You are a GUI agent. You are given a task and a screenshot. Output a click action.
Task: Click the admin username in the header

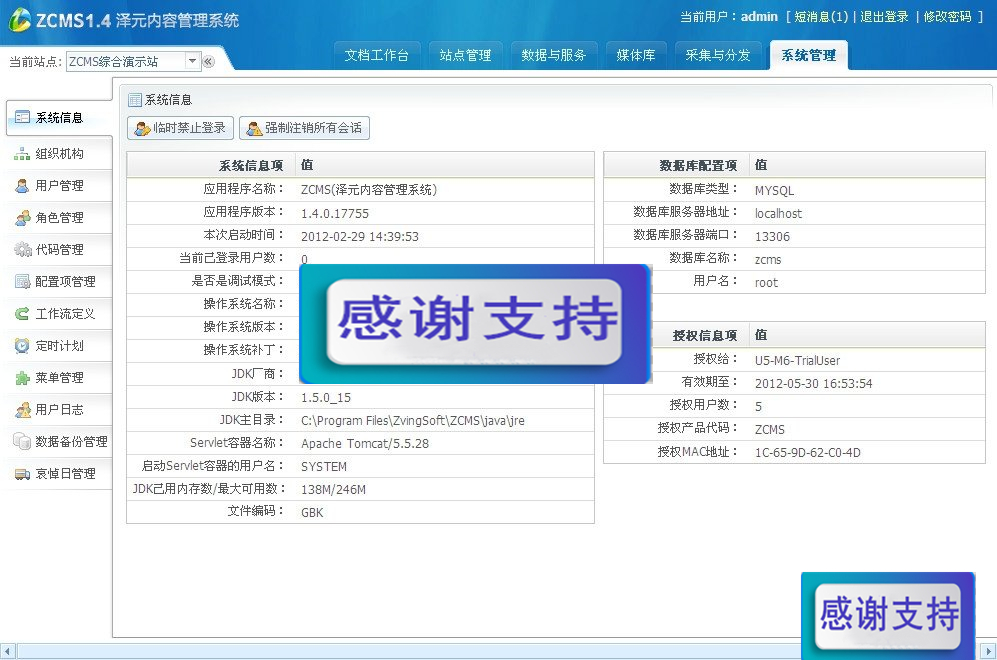click(x=759, y=17)
